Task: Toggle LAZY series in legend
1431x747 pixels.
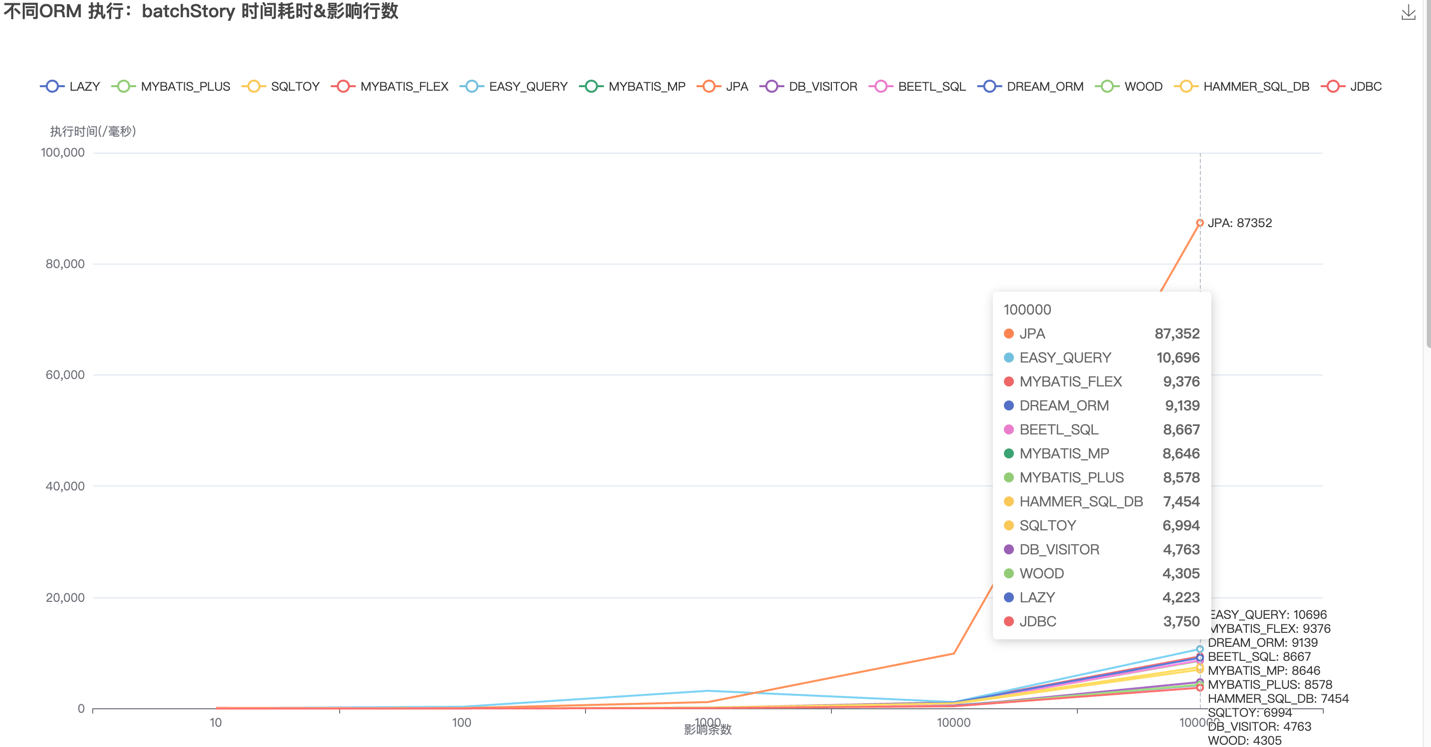Action: pos(70,87)
